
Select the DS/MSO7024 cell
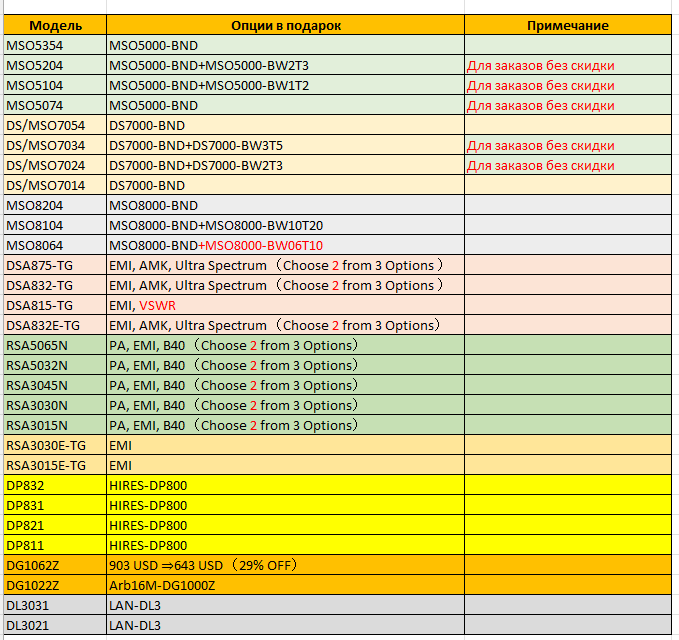pyautogui.click(x=55, y=165)
